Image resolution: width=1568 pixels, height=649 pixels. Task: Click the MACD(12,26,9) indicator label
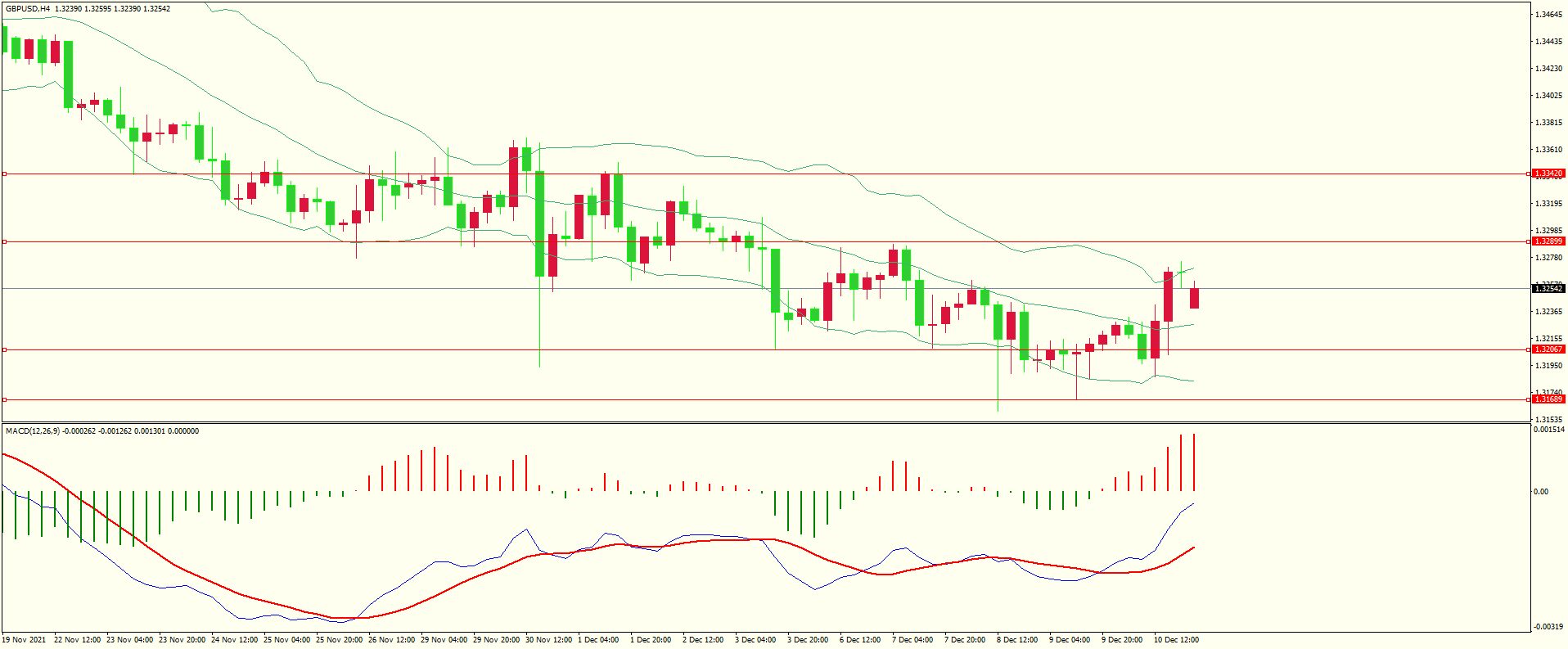[32, 431]
